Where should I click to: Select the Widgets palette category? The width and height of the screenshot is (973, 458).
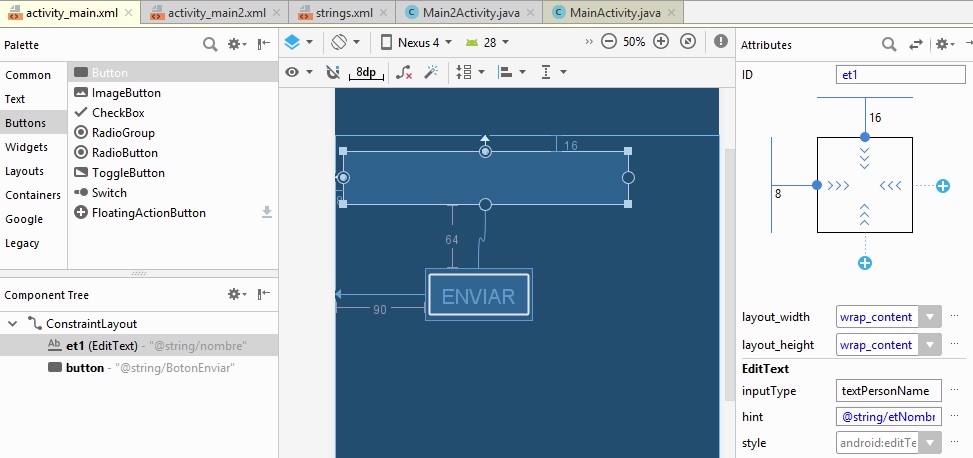coord(26,147)
